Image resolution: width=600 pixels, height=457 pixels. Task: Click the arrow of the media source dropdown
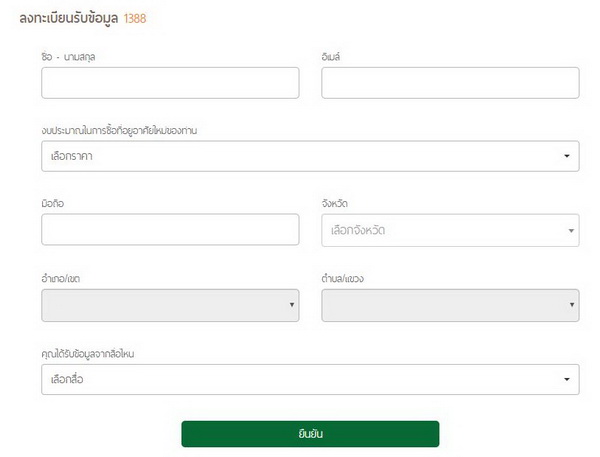567,379
